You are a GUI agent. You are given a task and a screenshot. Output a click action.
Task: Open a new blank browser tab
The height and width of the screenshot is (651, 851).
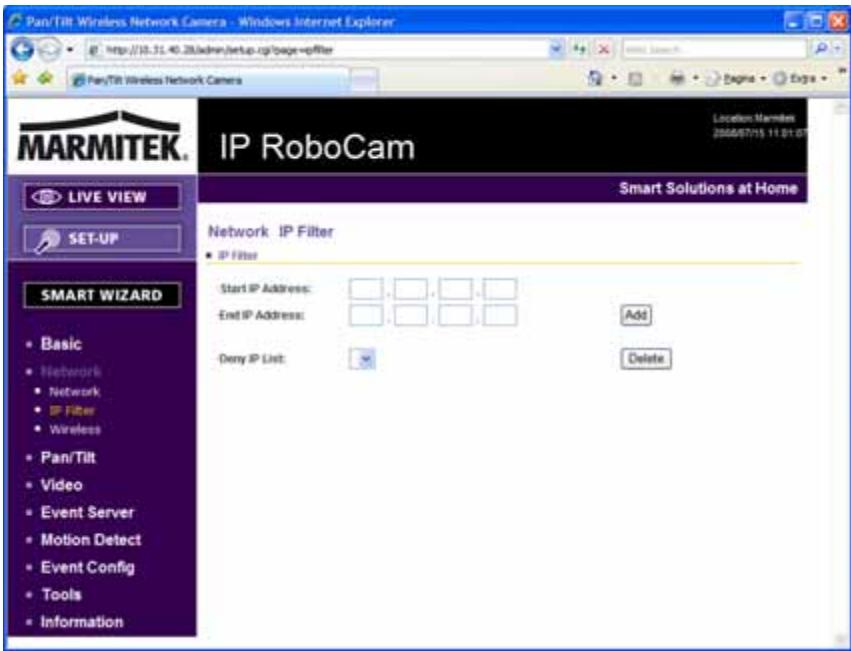tap(363, 81)
